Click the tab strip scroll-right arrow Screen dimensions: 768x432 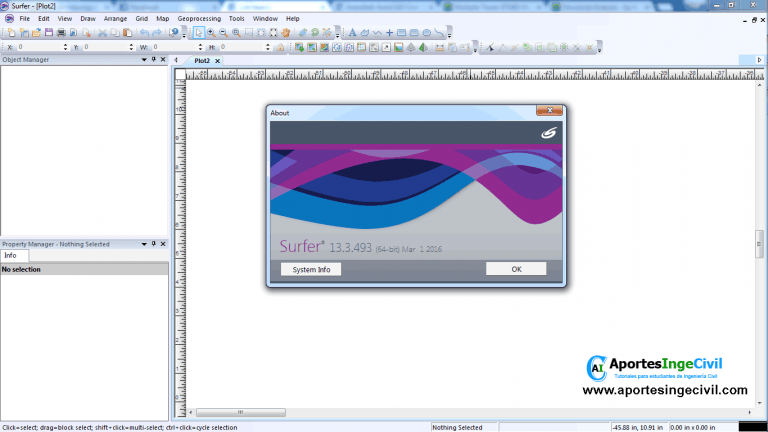click(759, 60)
